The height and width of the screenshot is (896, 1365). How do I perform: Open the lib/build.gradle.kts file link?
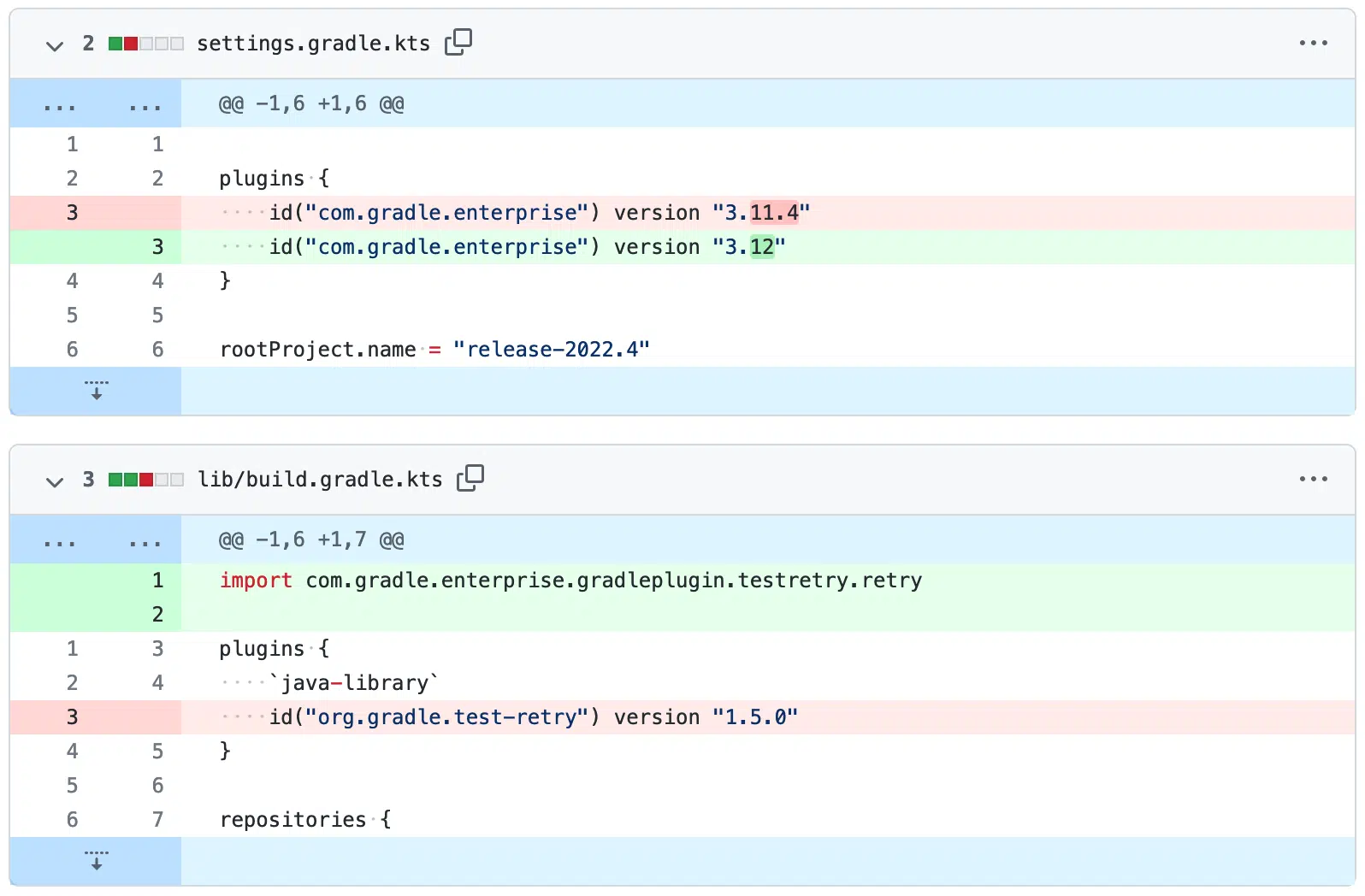click(x=320, y=480)
